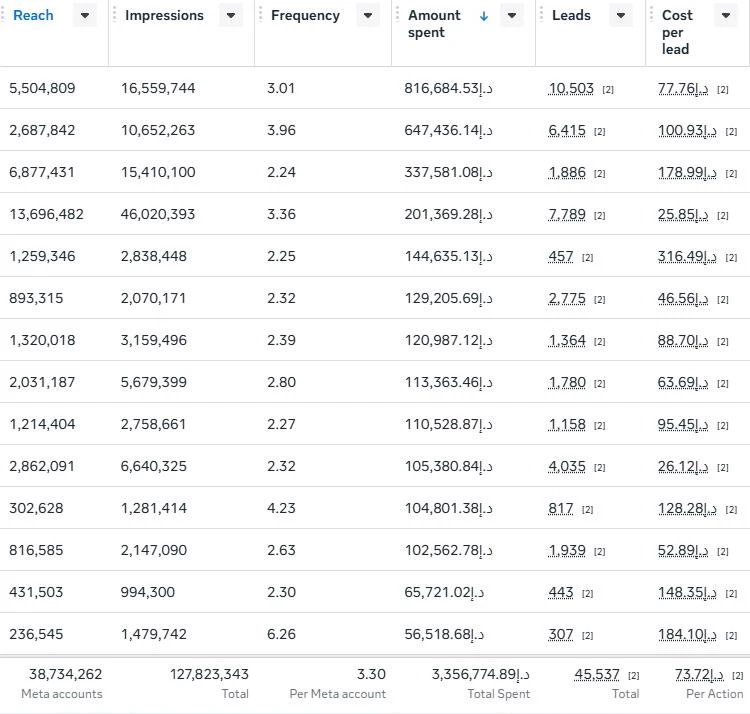Screen dimensions: 750x714
Task: Open the 7,789 leads value
Action: 567,215
